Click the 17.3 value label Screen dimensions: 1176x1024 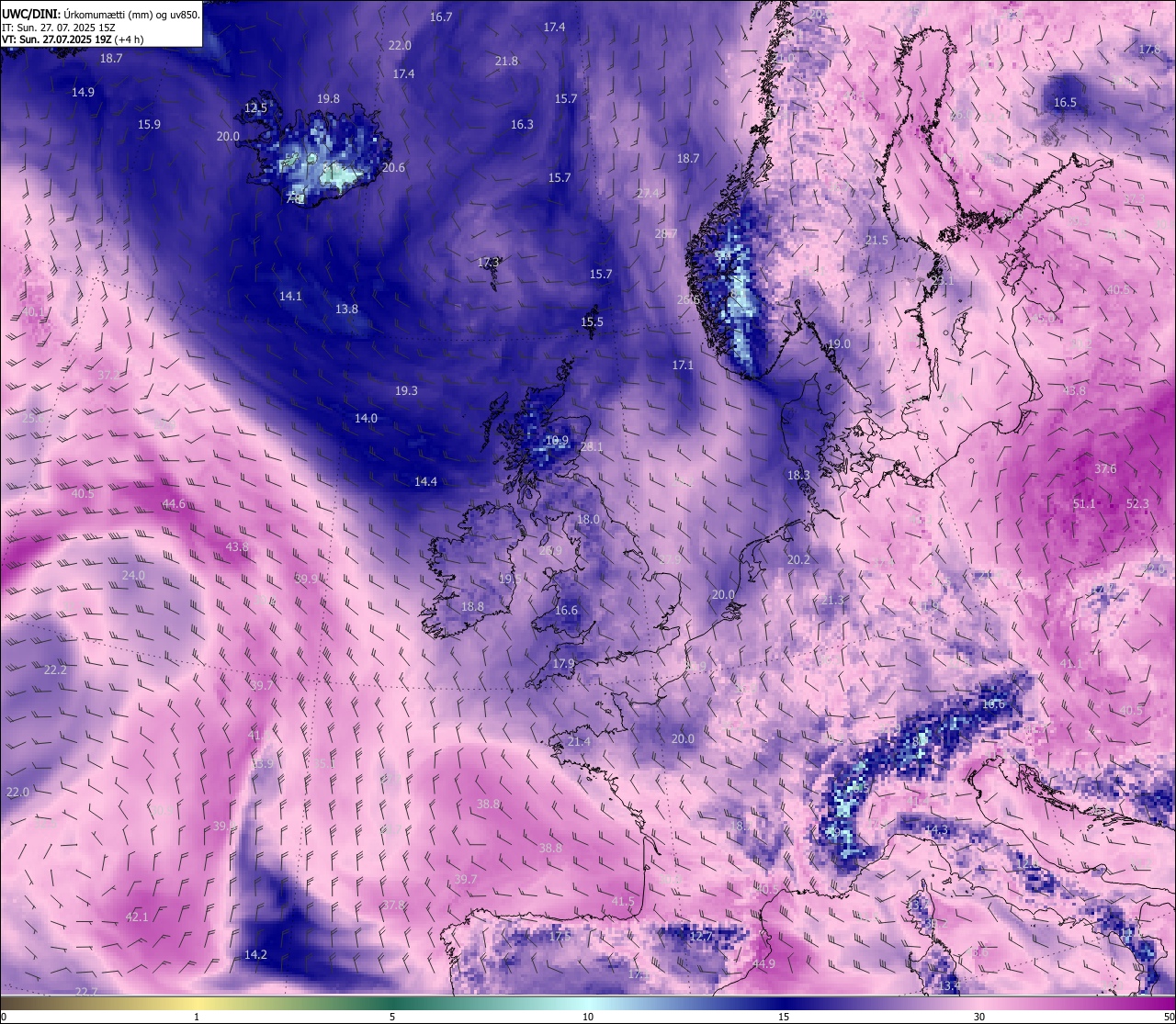[x=488, y=262]
